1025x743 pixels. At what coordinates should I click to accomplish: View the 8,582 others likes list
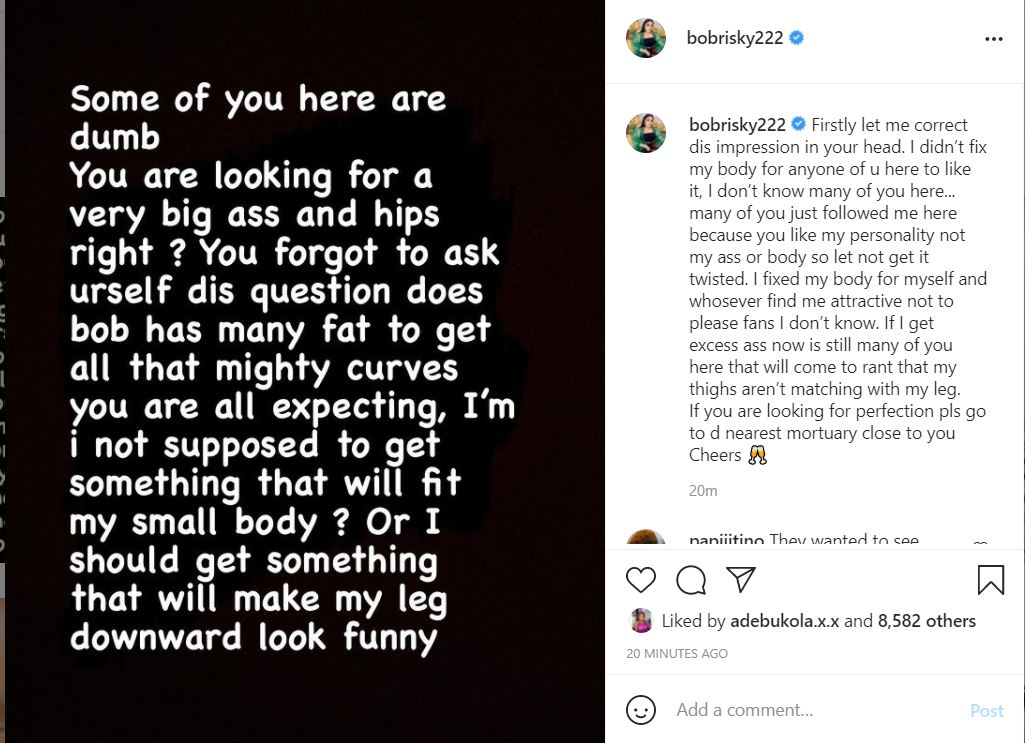926,621
